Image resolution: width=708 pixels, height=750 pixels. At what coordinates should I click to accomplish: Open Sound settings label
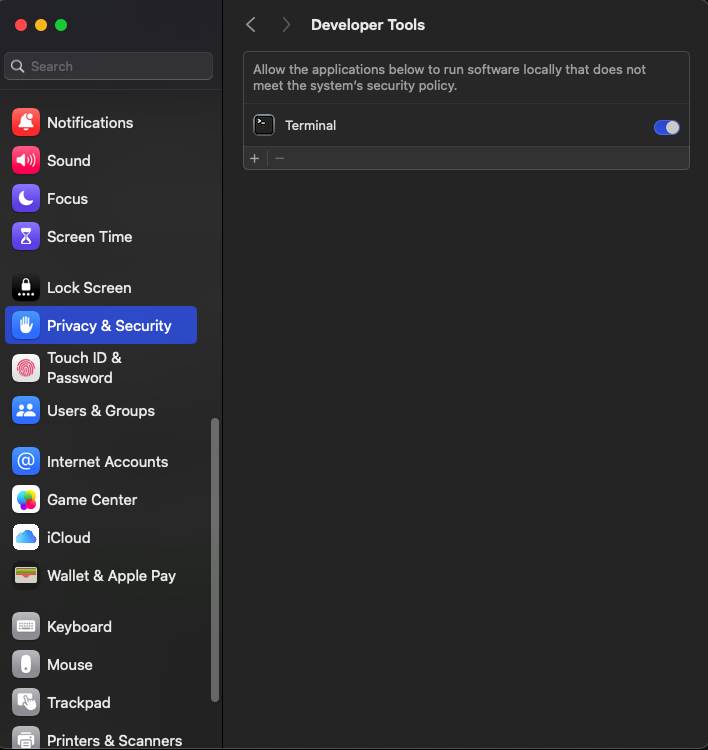[x=68, y=161]
